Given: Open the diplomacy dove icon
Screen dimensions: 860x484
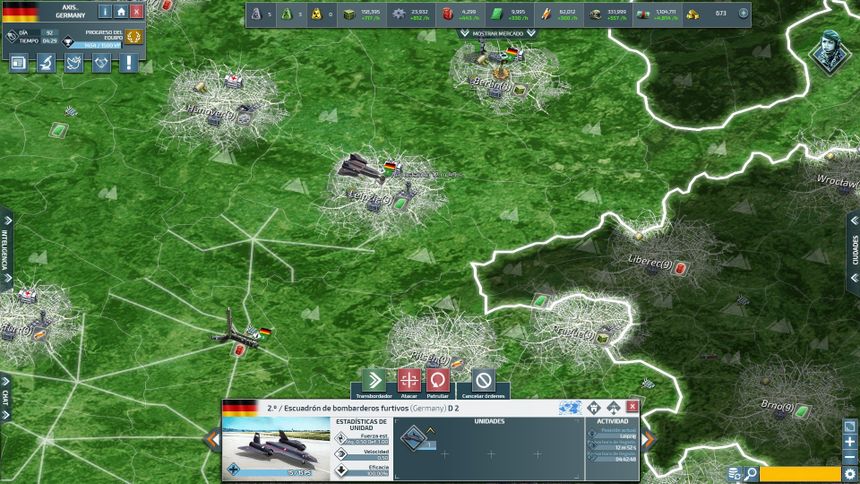Looking at the screenshot, I should (x=73, y=63).
